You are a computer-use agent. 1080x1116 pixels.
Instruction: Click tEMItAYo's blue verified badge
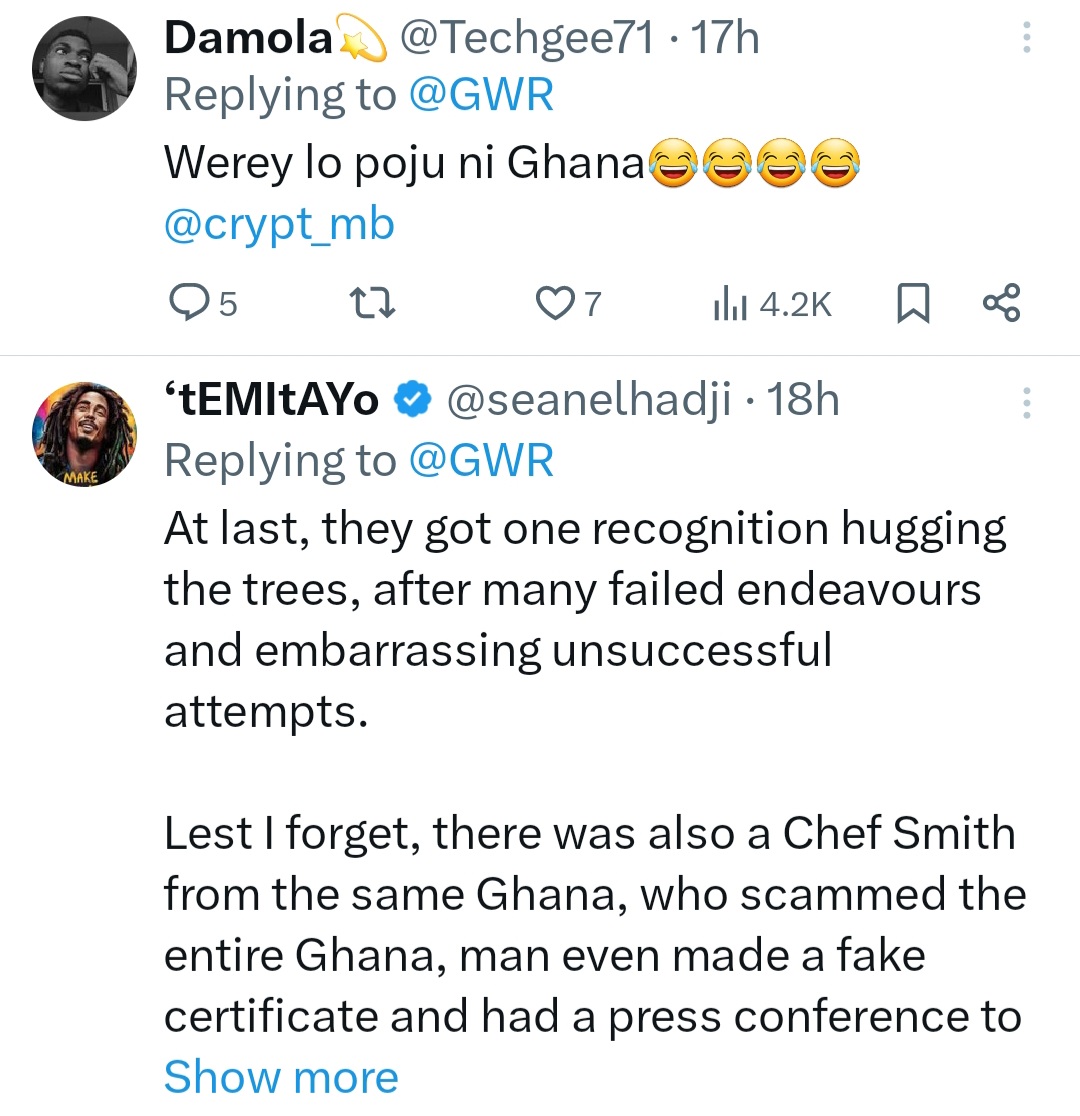pyautogui.click(x=411, y=401)
